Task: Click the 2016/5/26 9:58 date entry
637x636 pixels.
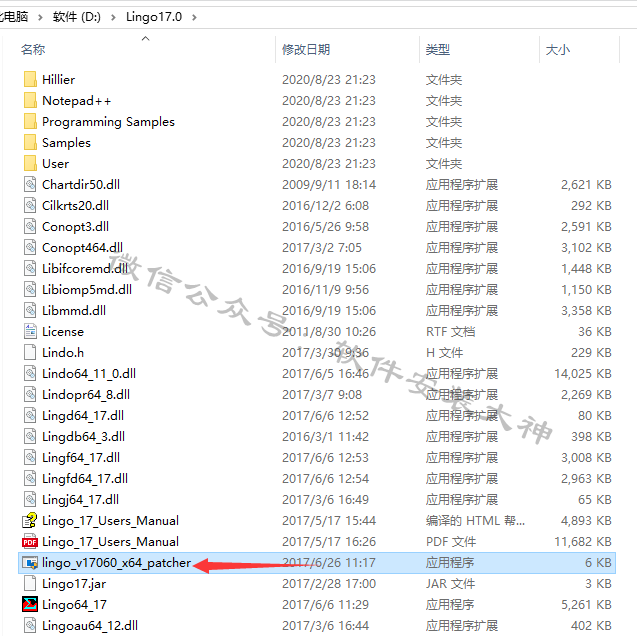Action: tap(325, 227)
